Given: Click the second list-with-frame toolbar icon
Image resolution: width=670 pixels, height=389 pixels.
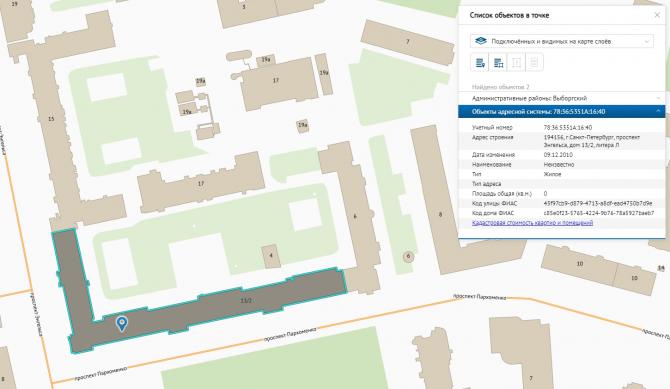Looking at the screenshot, I should coord(498,63).
